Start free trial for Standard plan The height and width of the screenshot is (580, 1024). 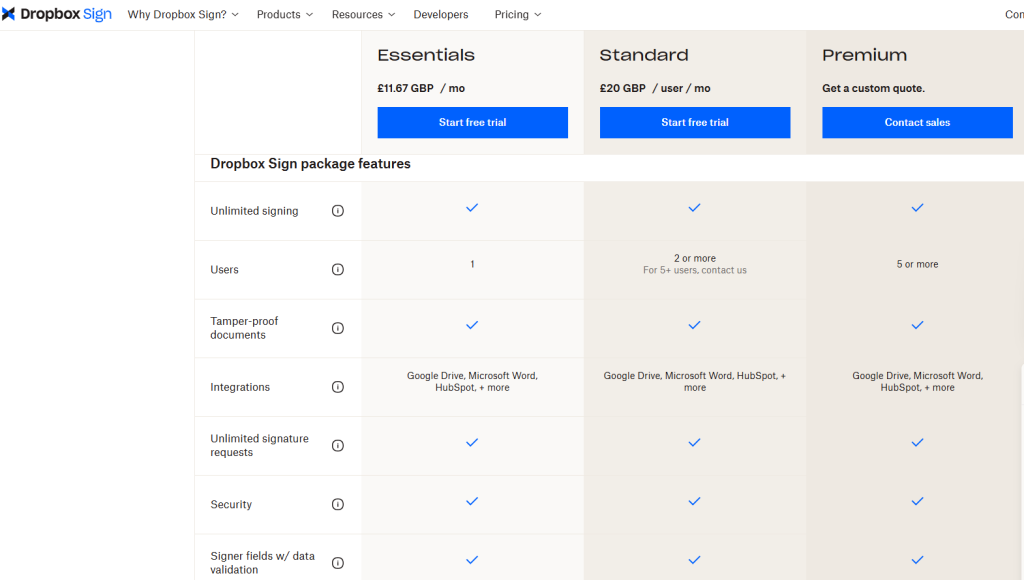click(694, 123)
